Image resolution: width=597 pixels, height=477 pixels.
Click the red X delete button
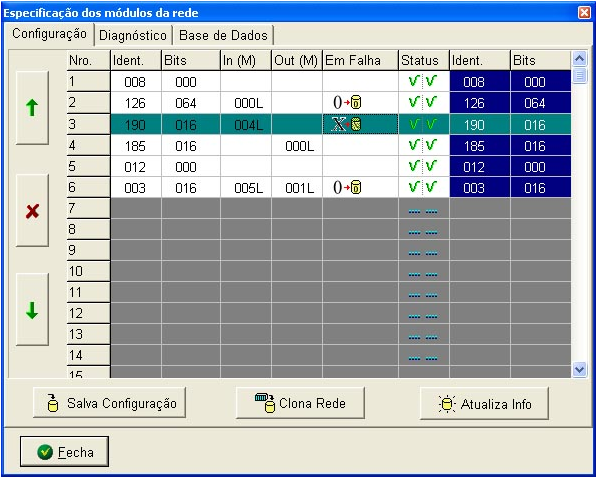(x=32, y=211)
